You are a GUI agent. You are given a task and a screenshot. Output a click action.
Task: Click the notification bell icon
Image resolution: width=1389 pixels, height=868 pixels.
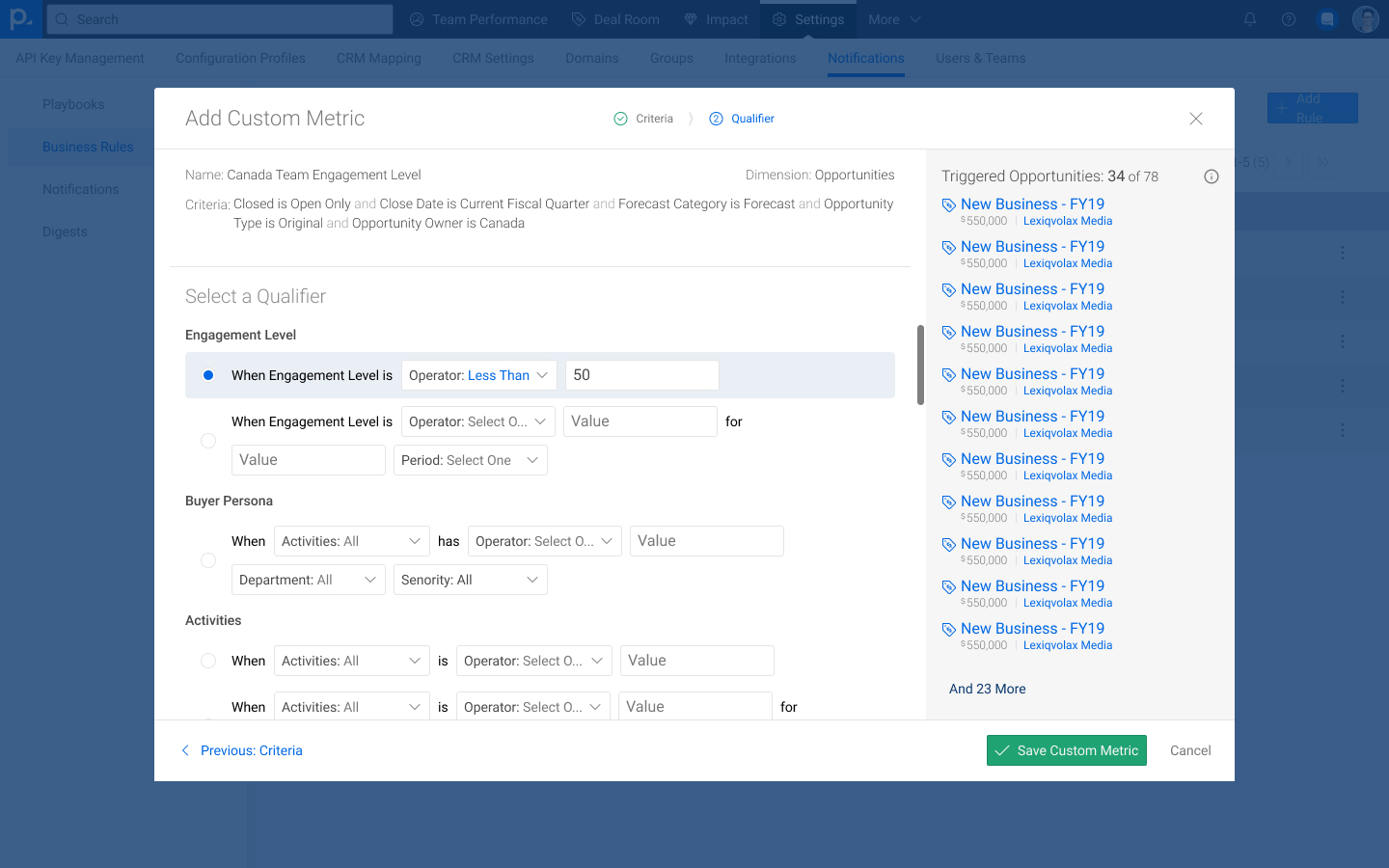click(1250, 19)
